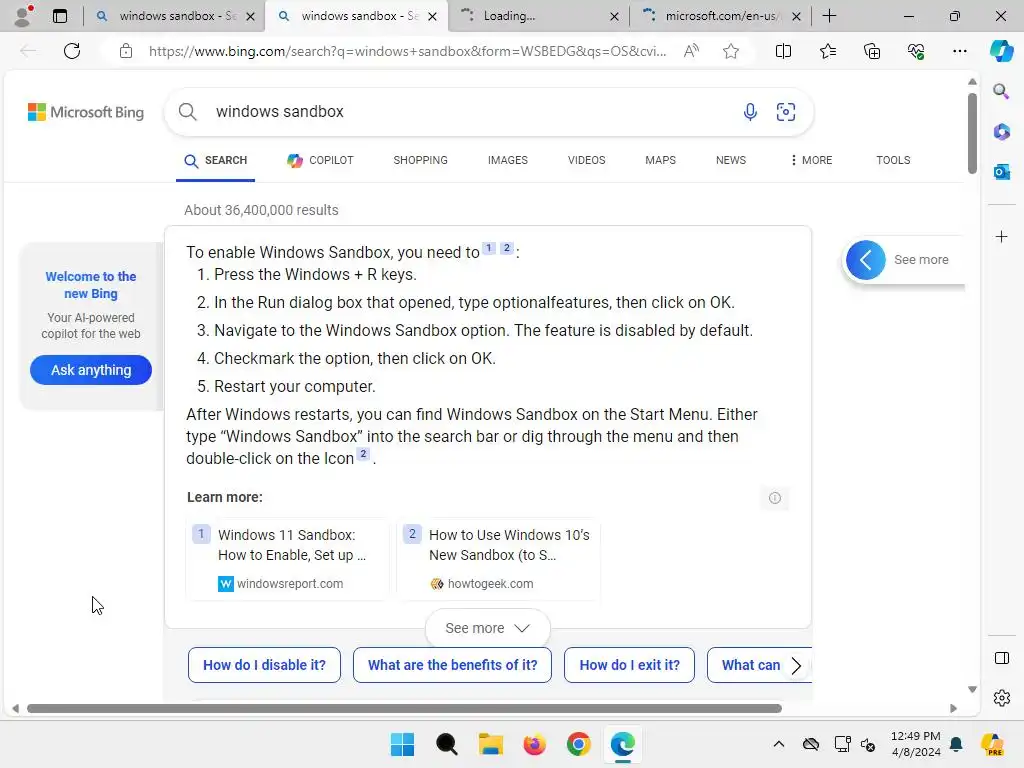
Task: Activate Read aloud icon in address bar
Action: pyautogui.click(x=691, y=51)
